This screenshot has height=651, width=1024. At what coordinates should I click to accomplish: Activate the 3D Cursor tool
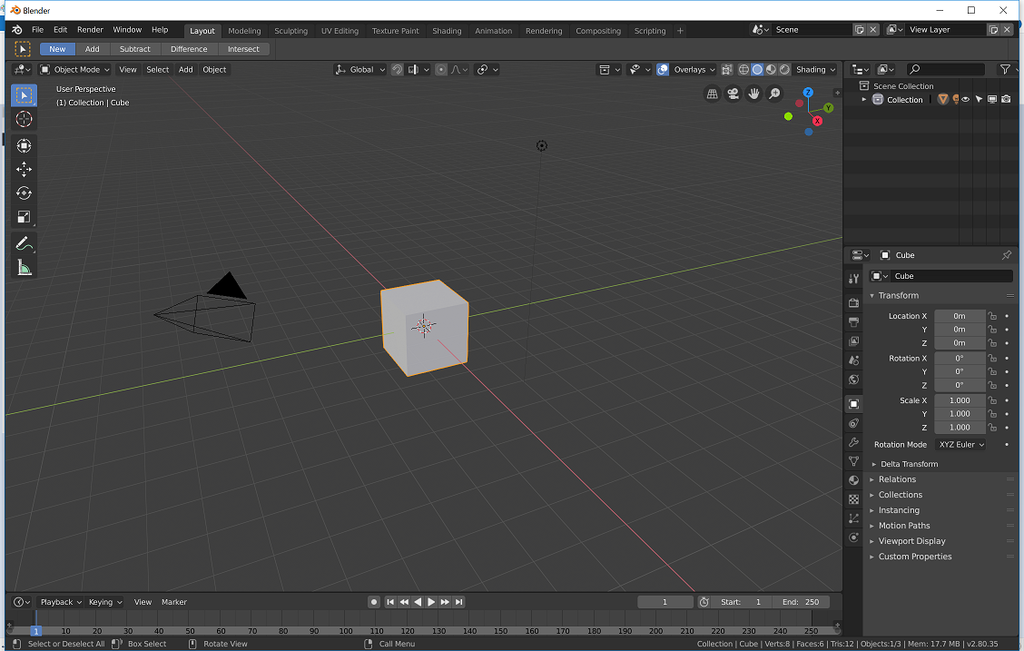pos(24,119)
